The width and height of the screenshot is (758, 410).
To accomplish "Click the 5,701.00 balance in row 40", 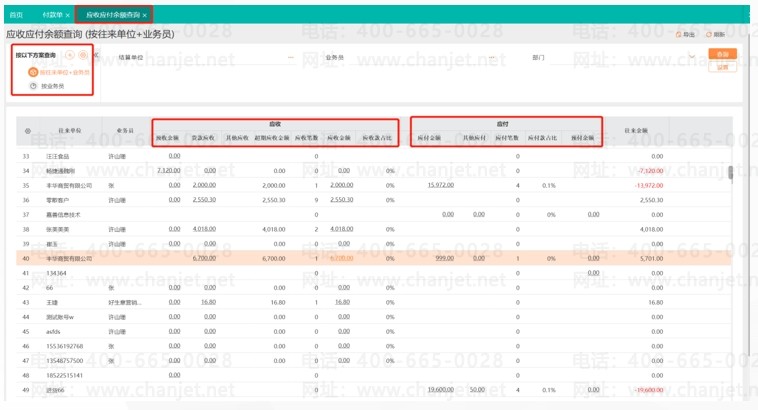I will 652,259.
